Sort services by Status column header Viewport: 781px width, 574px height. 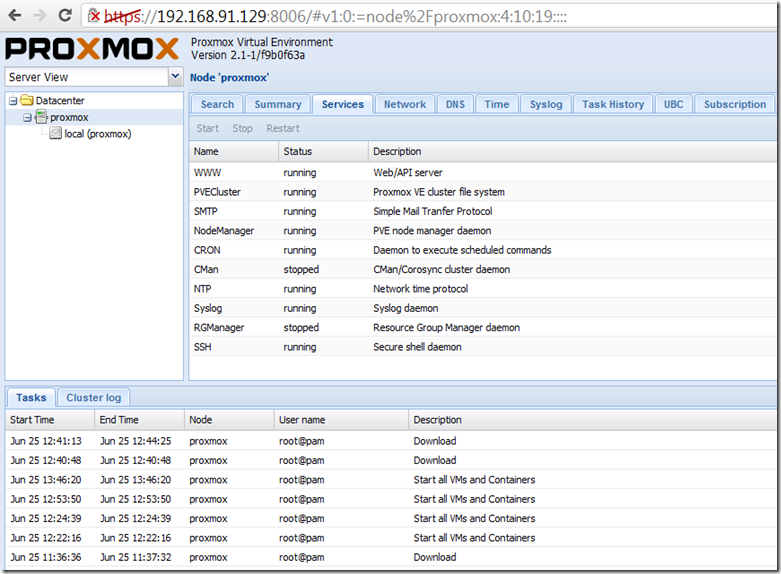[323, 151]
